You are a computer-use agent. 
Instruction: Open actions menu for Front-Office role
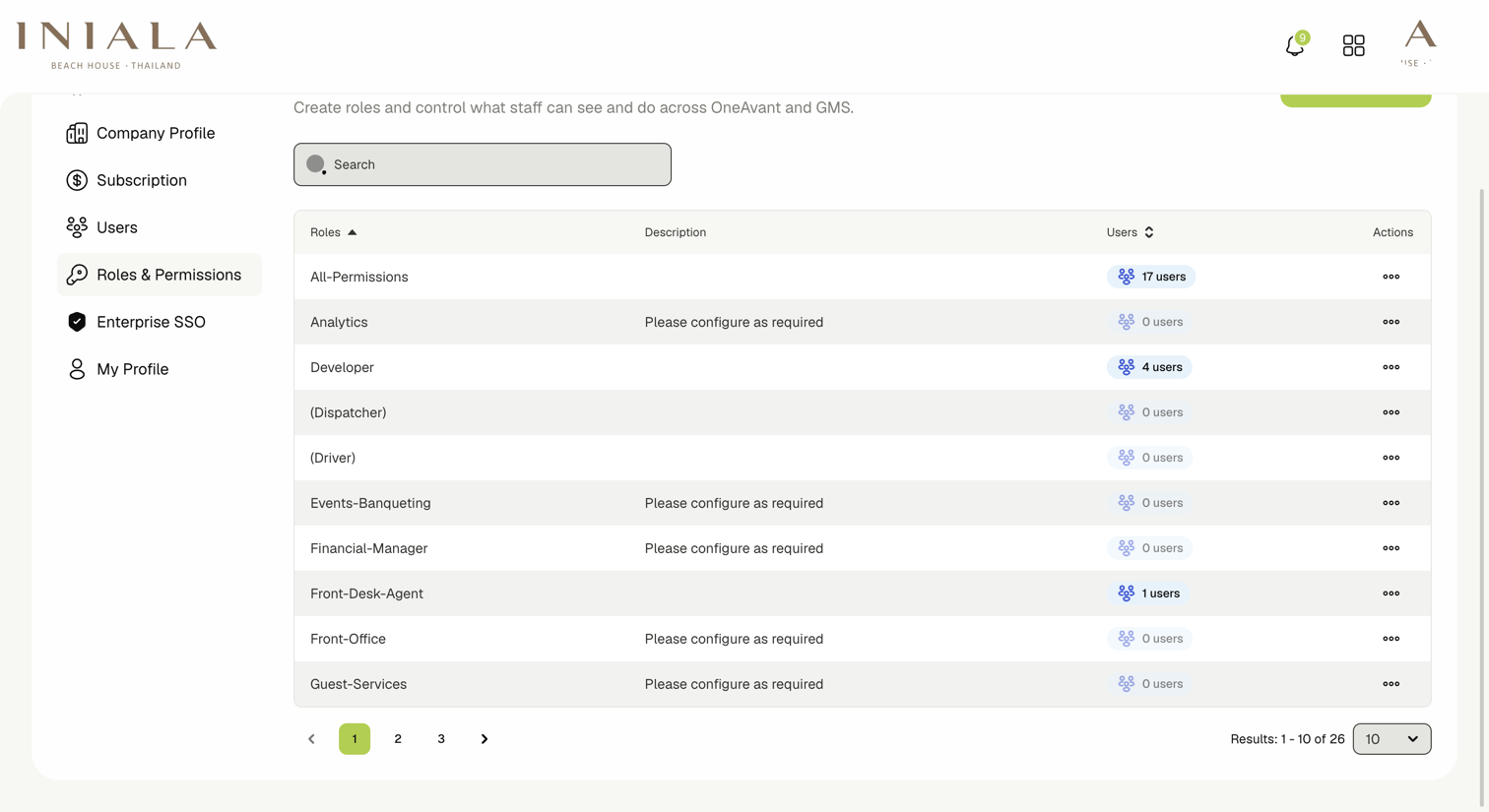tap(1391, 639)
